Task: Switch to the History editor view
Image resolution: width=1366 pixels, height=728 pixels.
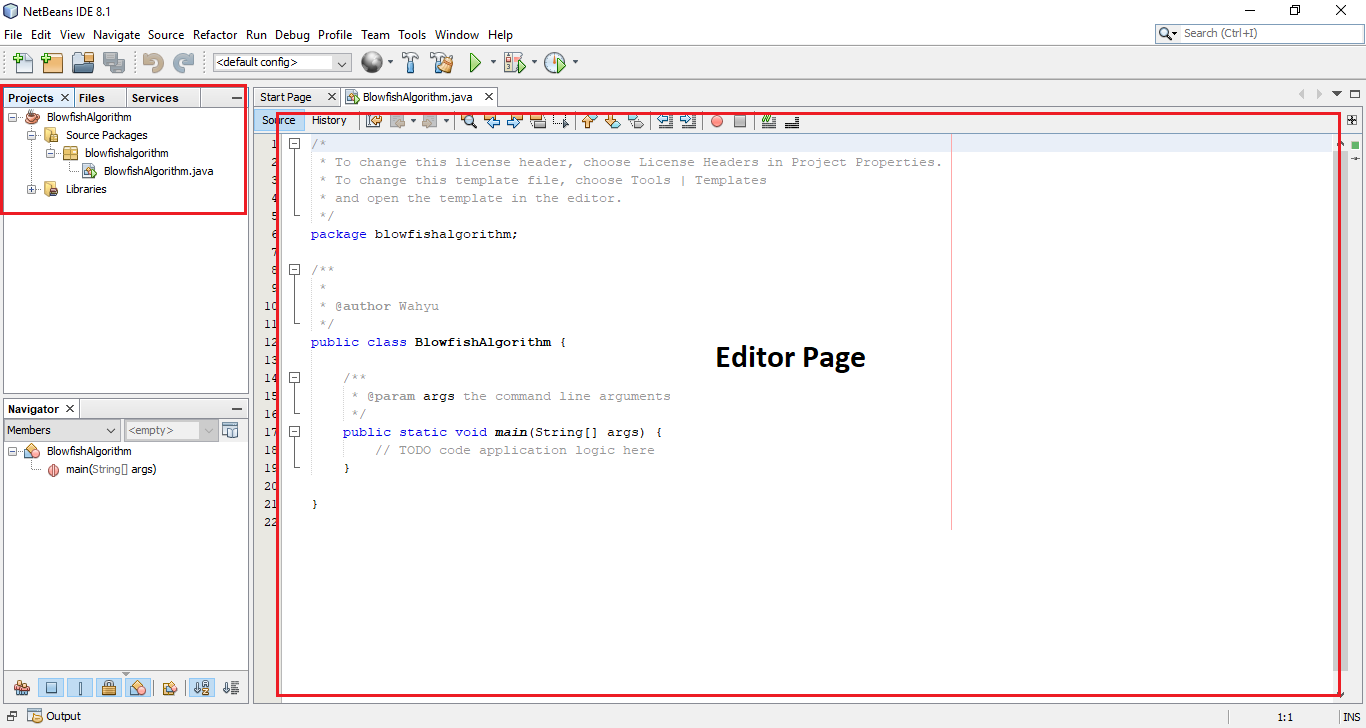Action: point(329,121)
